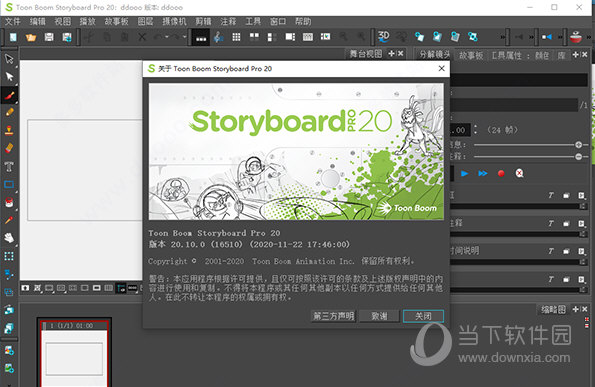The height and width of the screenshot is (387, 595).
Task: Click the Delete X icon in the toolbar
Action: 142,37
